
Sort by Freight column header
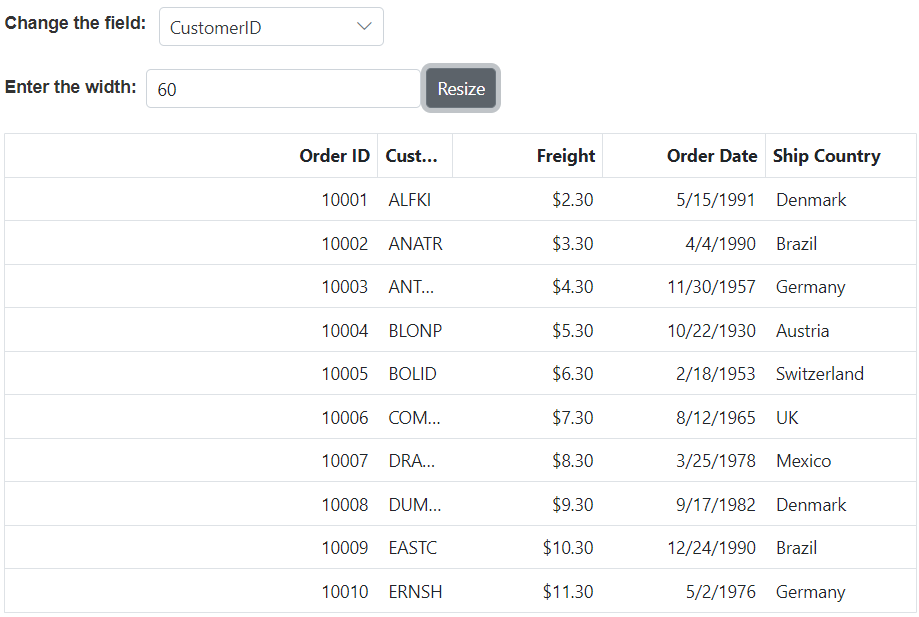[x=565, y=156]
